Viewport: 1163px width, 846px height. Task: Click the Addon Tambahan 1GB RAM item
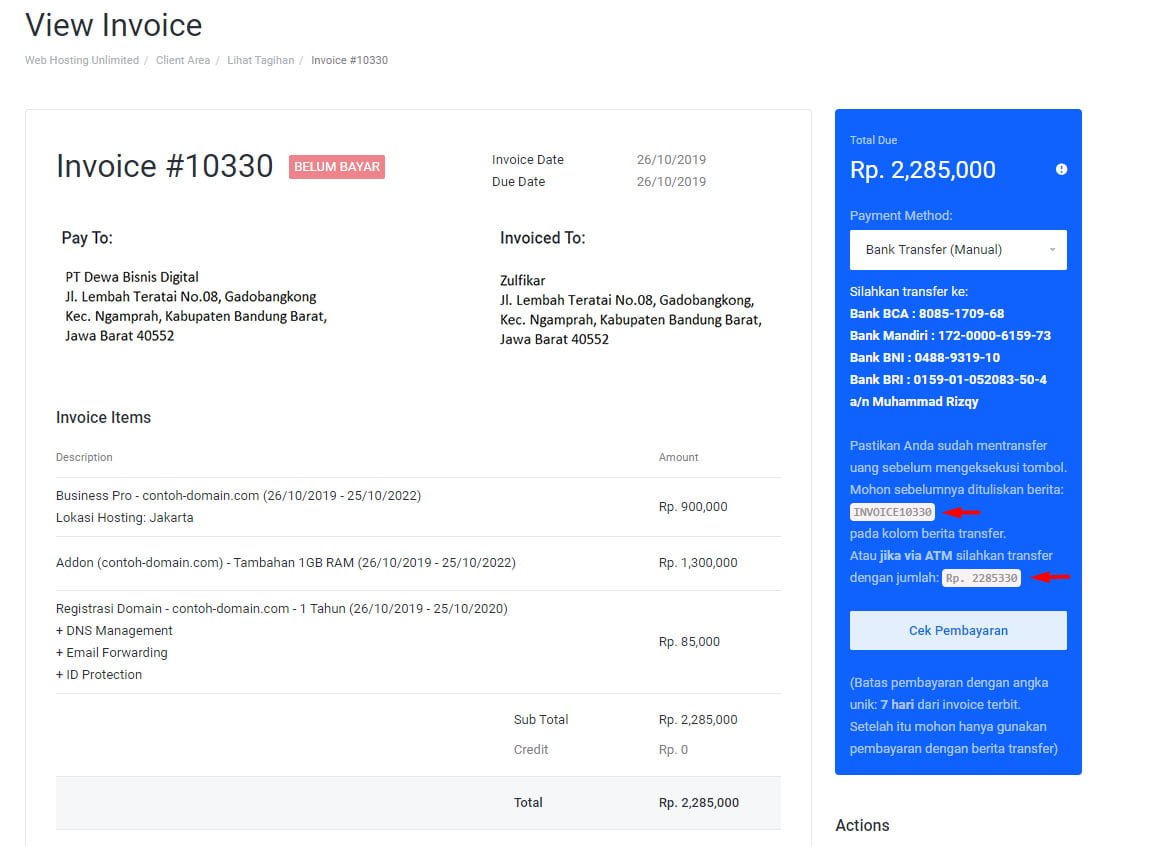pyautogui.click(x=285, y=563)
